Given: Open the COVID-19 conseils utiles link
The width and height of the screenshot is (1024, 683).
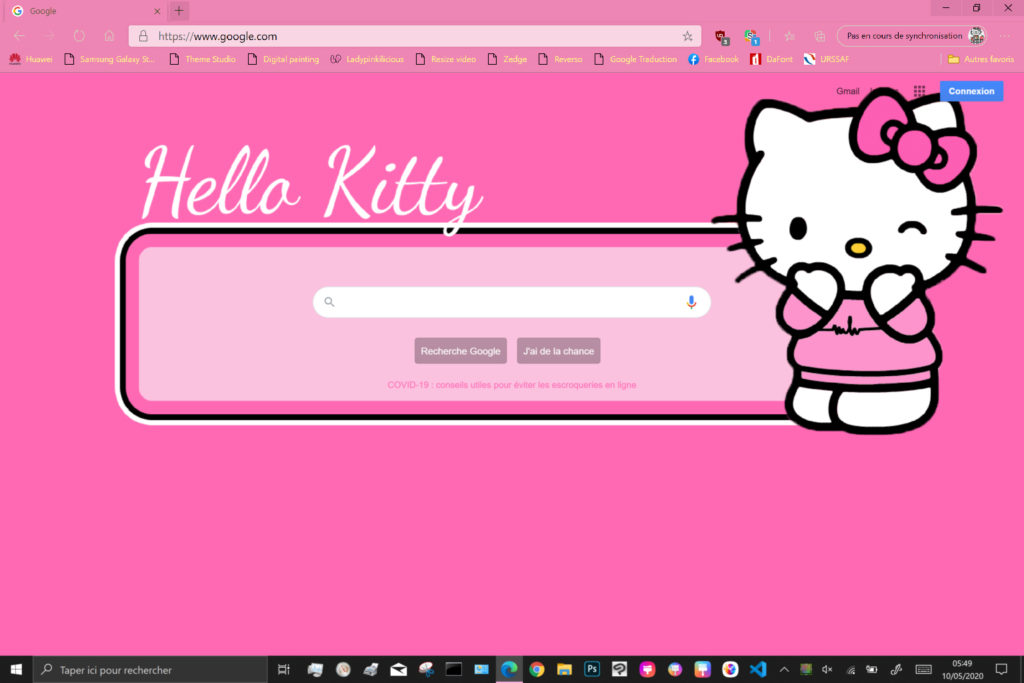Looking at the screenshot, I should [511, 385].
